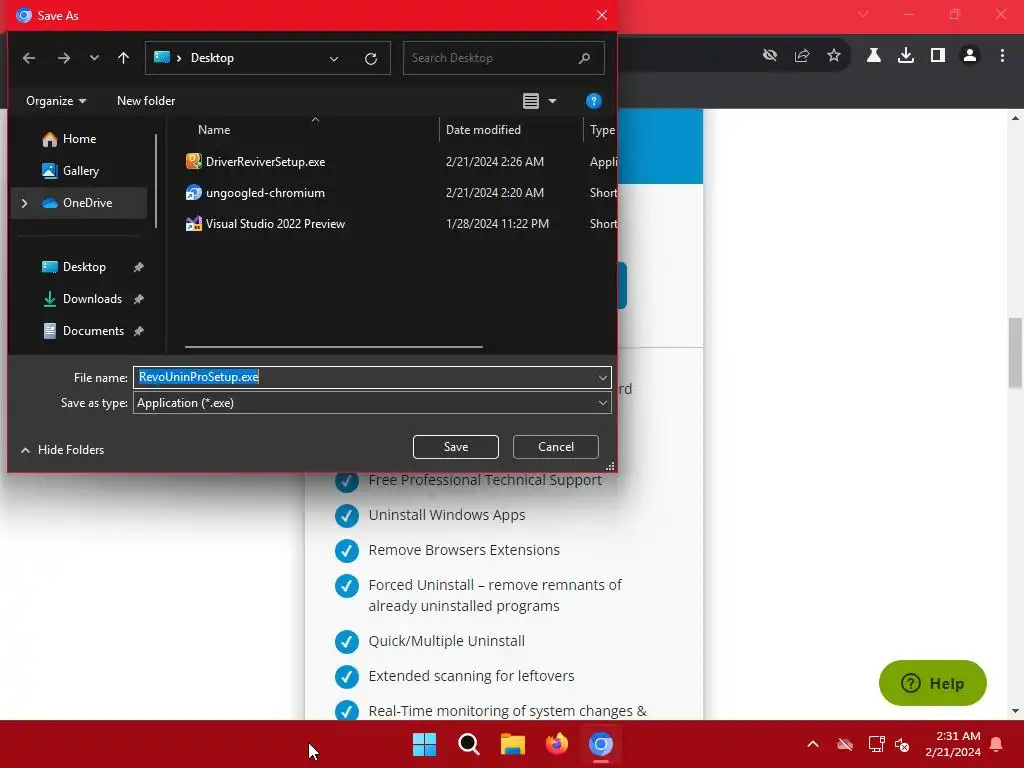Image resolution: width=1024 pixels, height=768 pixels.
Task: Click the browser eye-slash tracking icon
Action: point(770,56)
